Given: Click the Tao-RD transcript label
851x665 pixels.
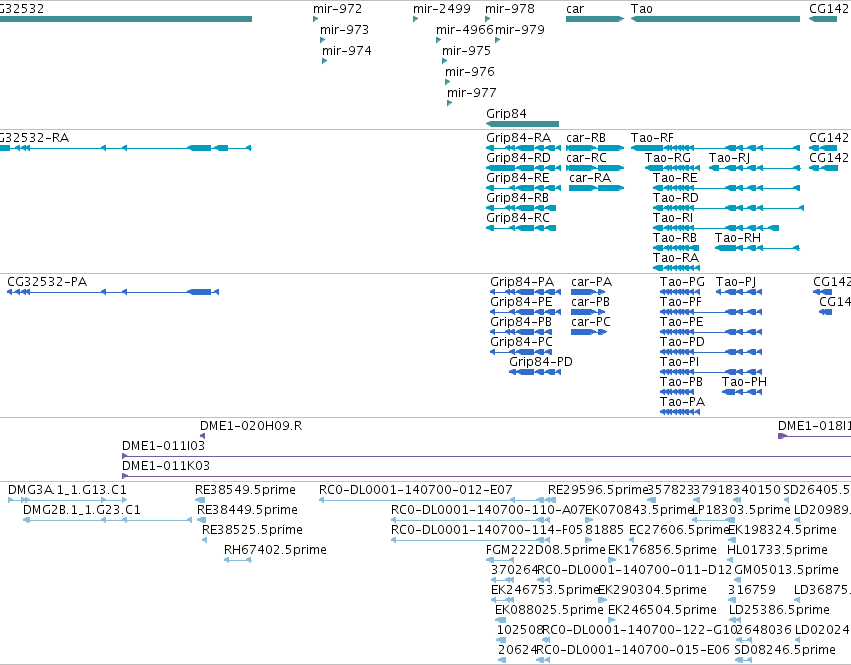Looking at the screenshot, I should [x=676, y=198].
